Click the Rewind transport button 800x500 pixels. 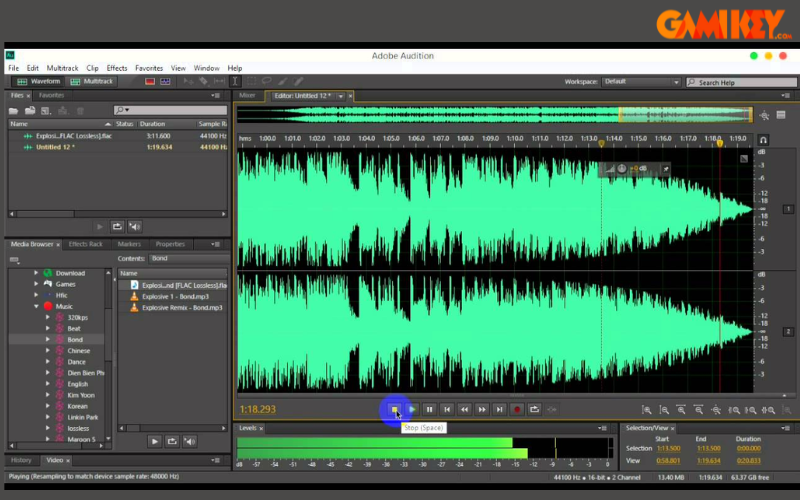[x=464, y=409]
